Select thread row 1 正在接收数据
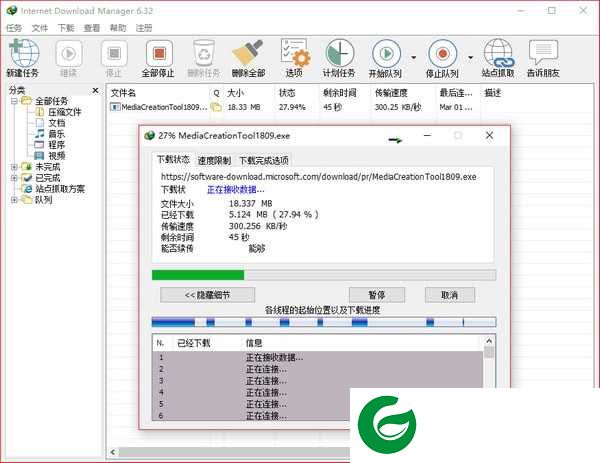Screen dimensions: 600x463 coord(318,357)
